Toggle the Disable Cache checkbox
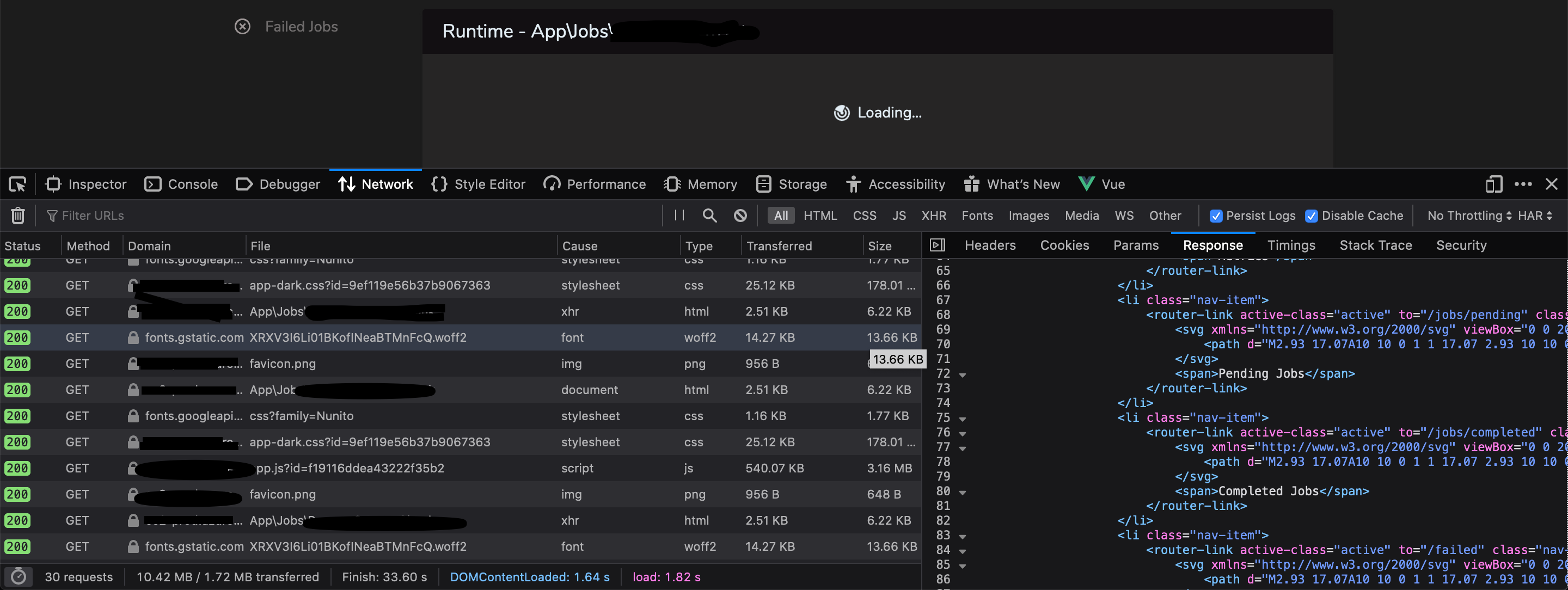1568x590 pixels. point(1311,216)
